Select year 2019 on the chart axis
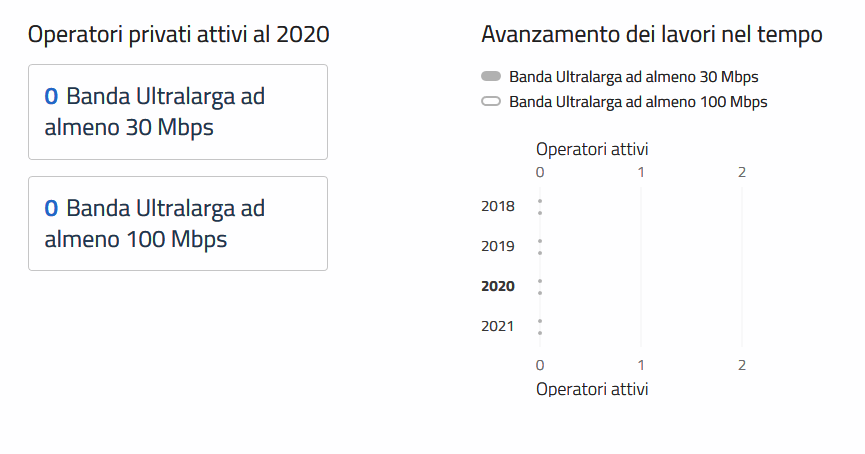This screenshot has height=454, width=865. coord(498,246)
